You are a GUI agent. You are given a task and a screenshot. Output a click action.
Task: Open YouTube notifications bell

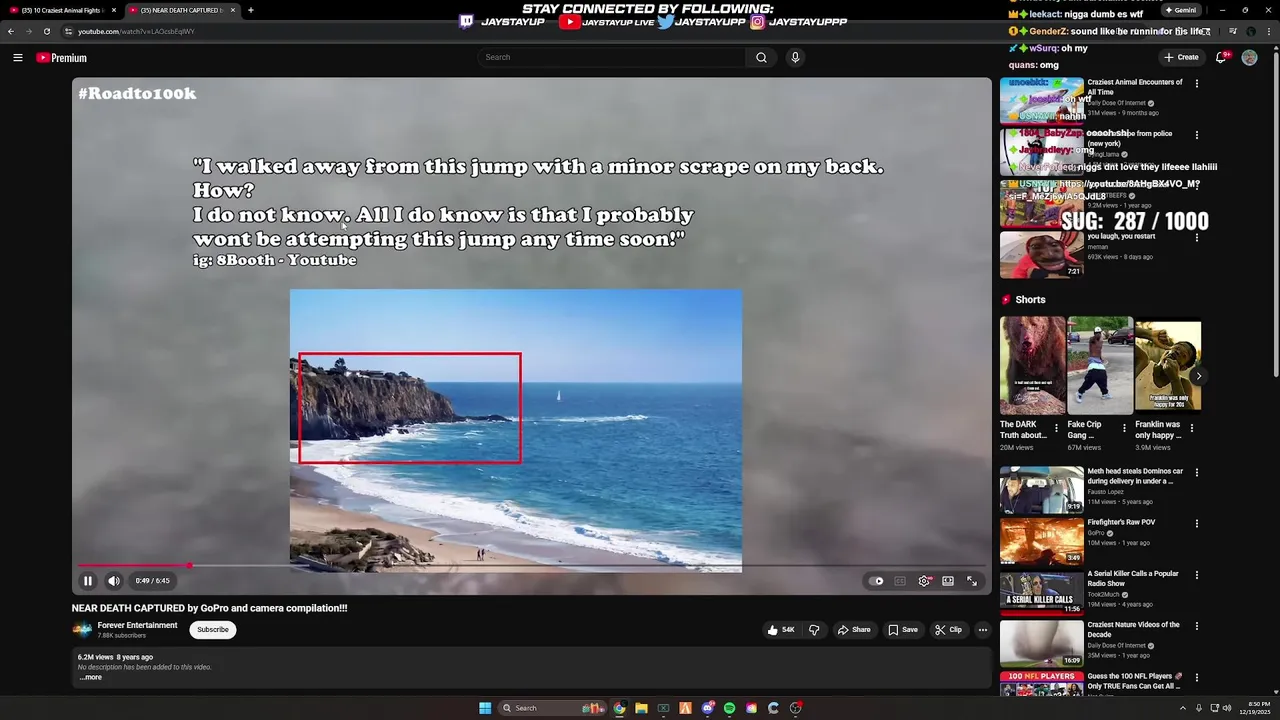[x=1220, y=58]
